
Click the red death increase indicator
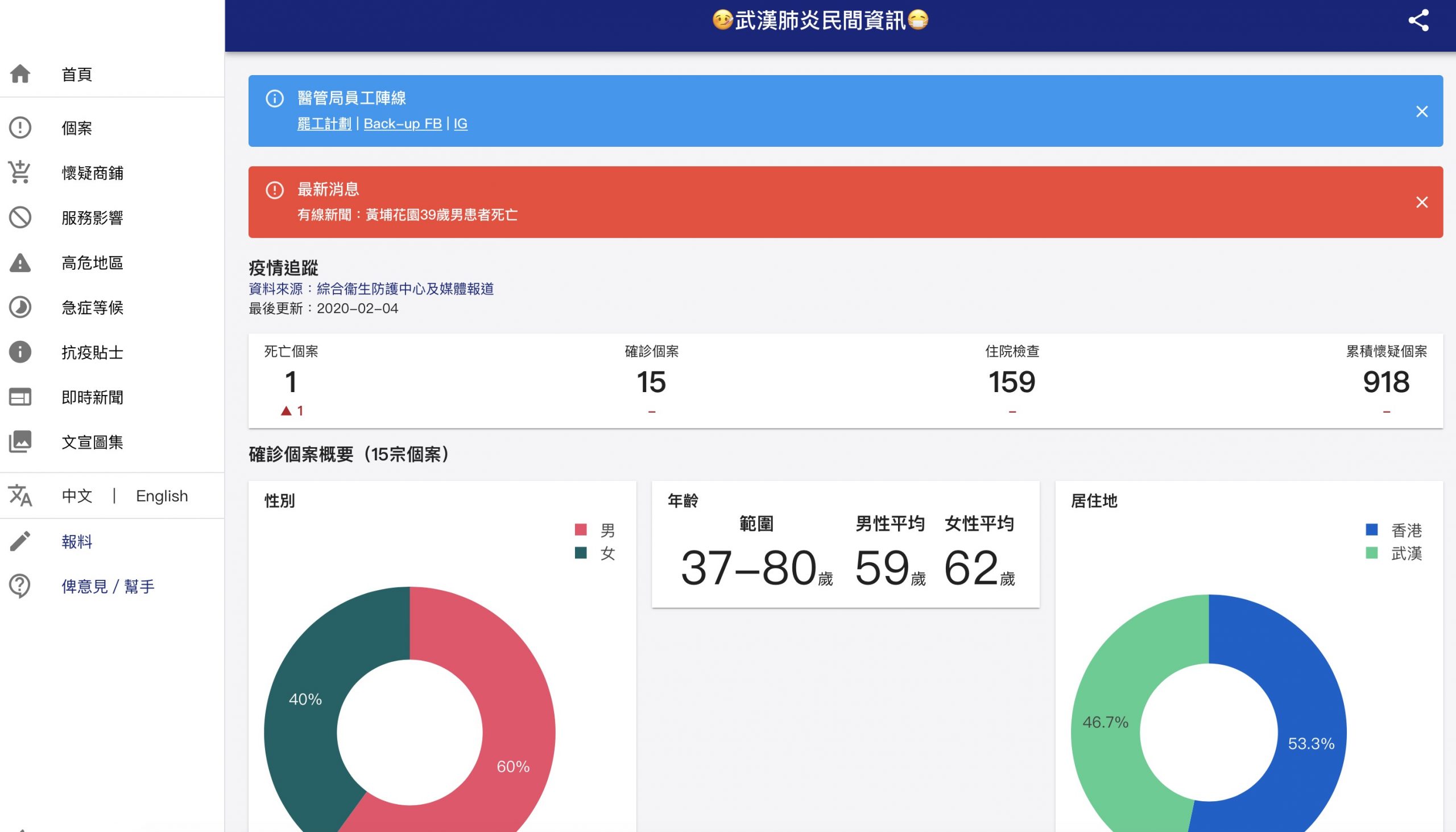292,411
